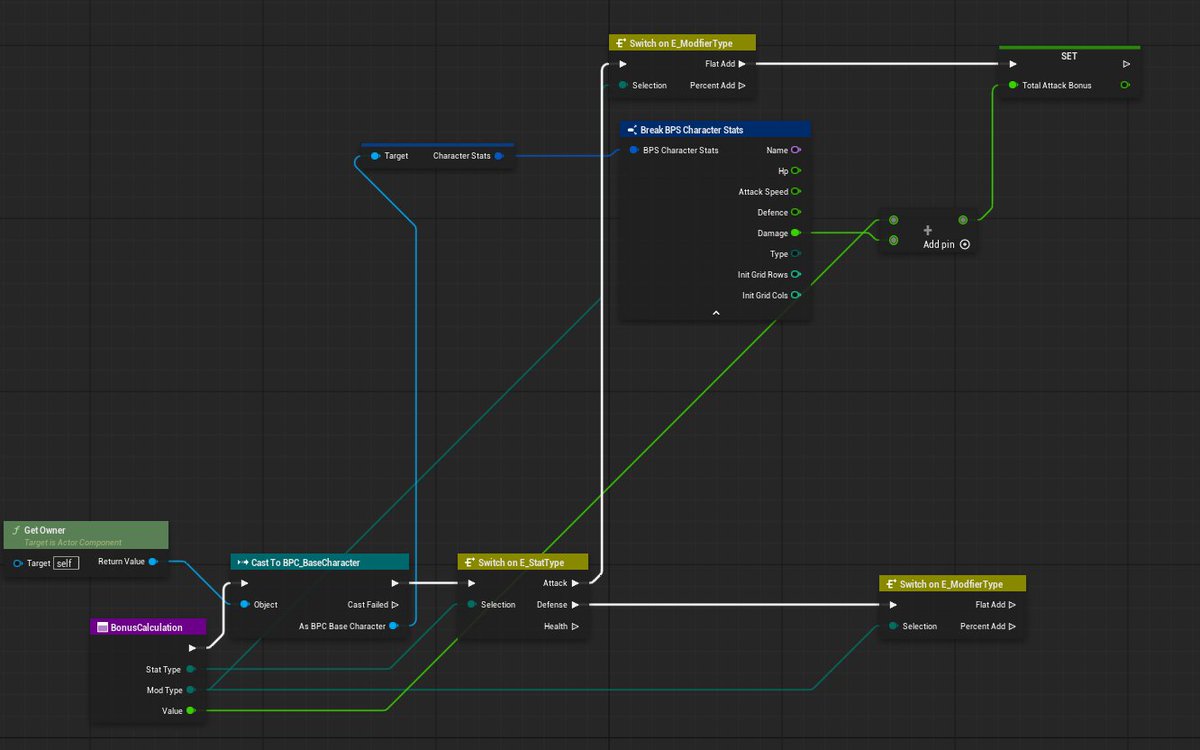Click the self field on the Get Owner node
The width and height of the screenshot is (1200, 750).
click(x=65, y=563)
